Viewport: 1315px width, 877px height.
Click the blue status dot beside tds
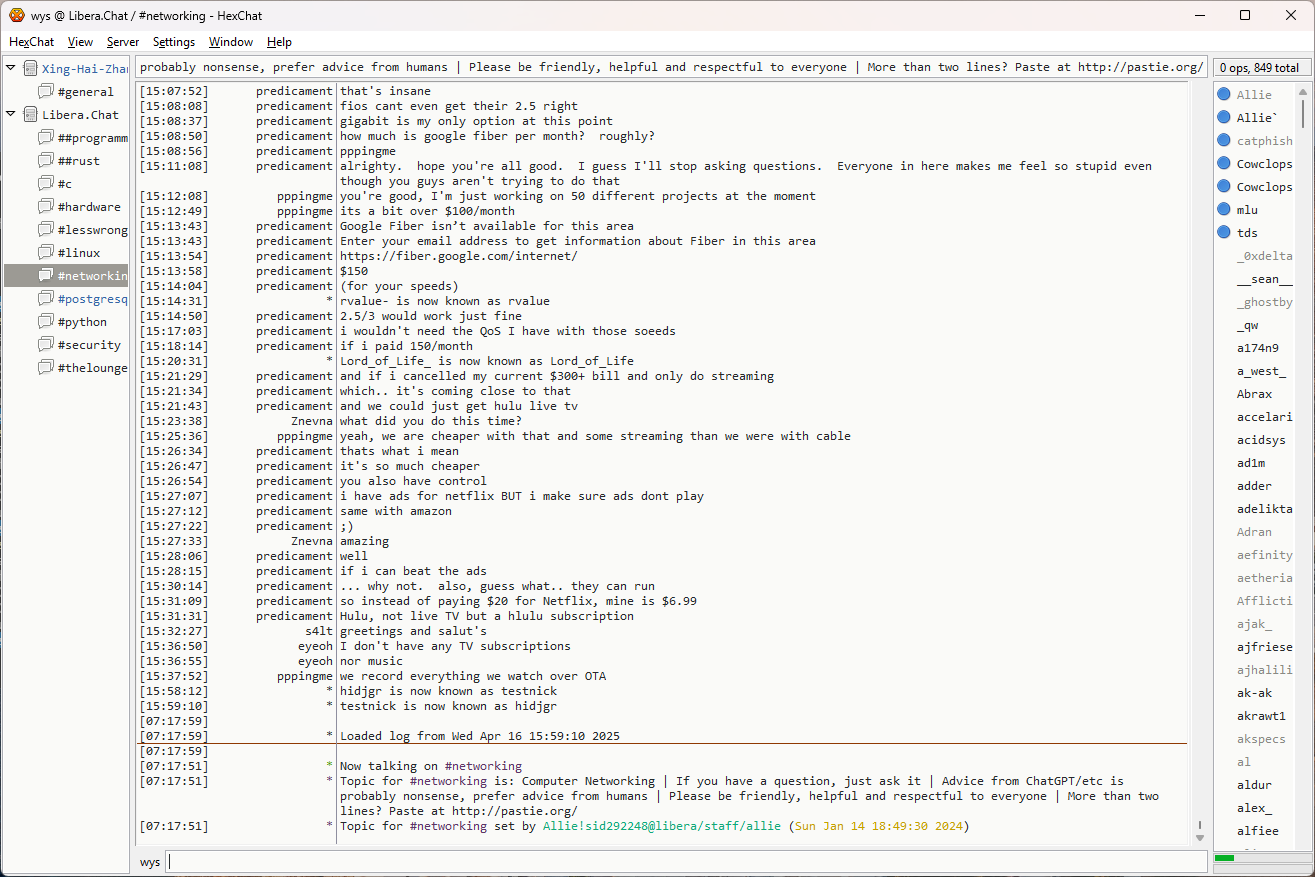pyautogui.click(x=1223, y=233)
